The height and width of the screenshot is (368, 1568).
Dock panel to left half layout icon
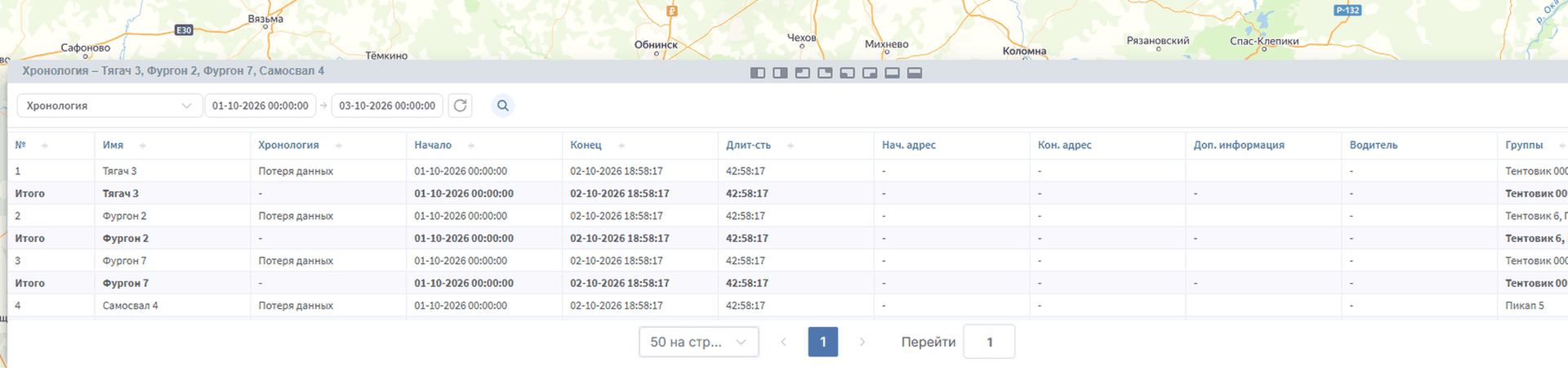(758, 73)
